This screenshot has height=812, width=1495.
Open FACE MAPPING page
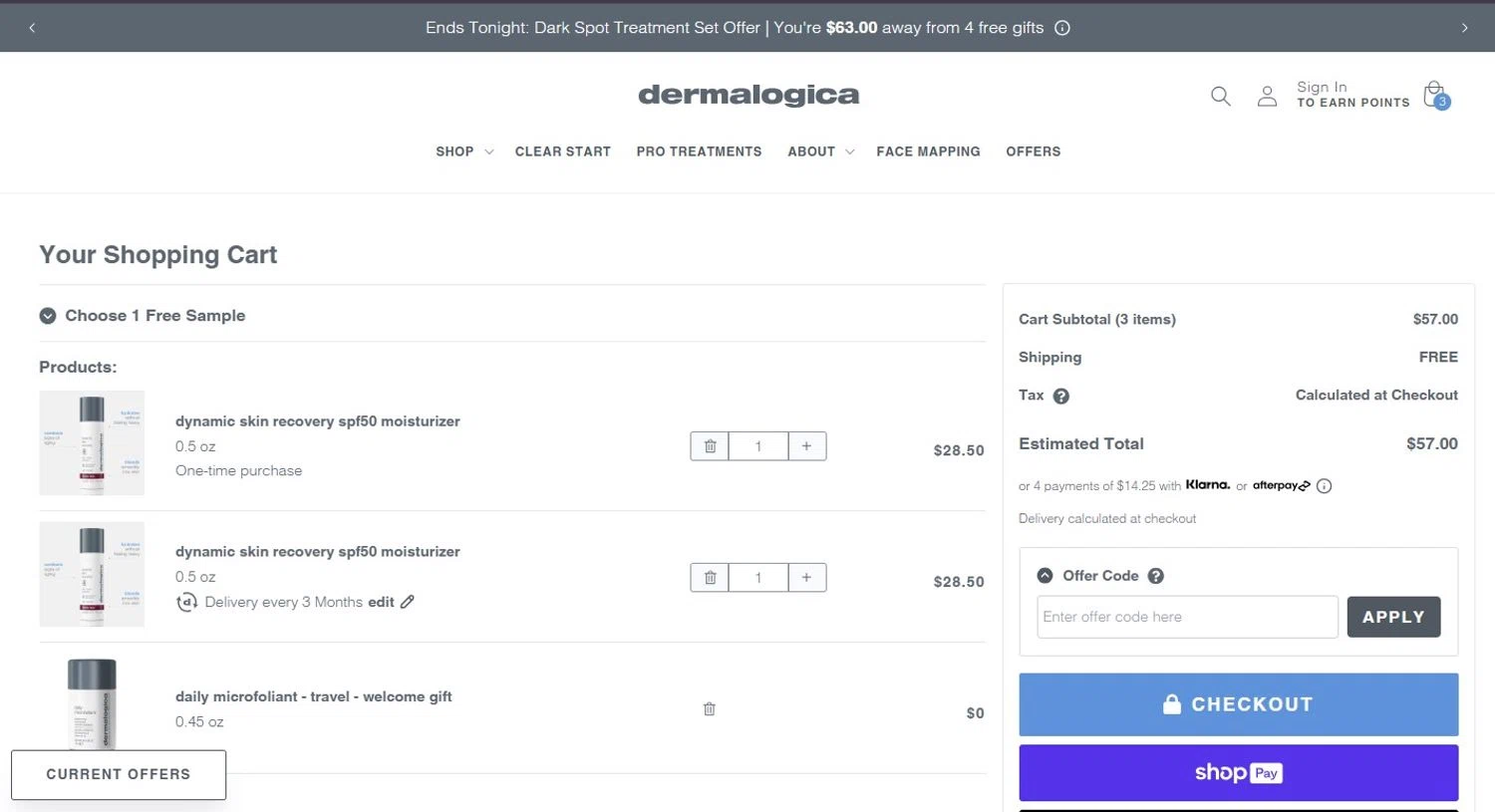[928, 151]
